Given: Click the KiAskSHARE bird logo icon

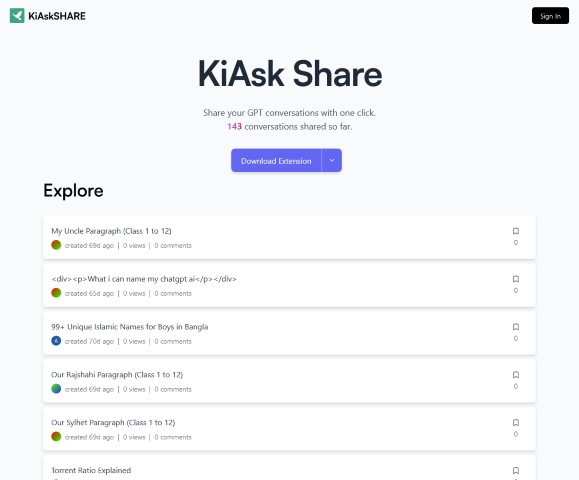Looking at the screenshot, I should 17,16.
